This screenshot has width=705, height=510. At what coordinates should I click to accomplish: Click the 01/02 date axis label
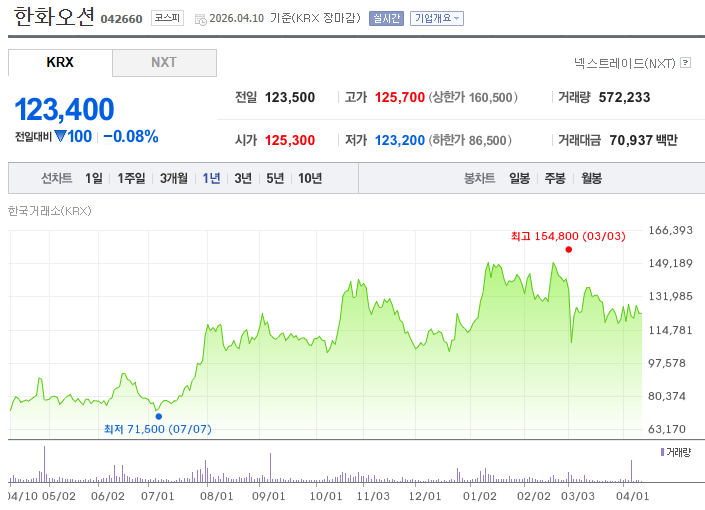click(480, 497)
